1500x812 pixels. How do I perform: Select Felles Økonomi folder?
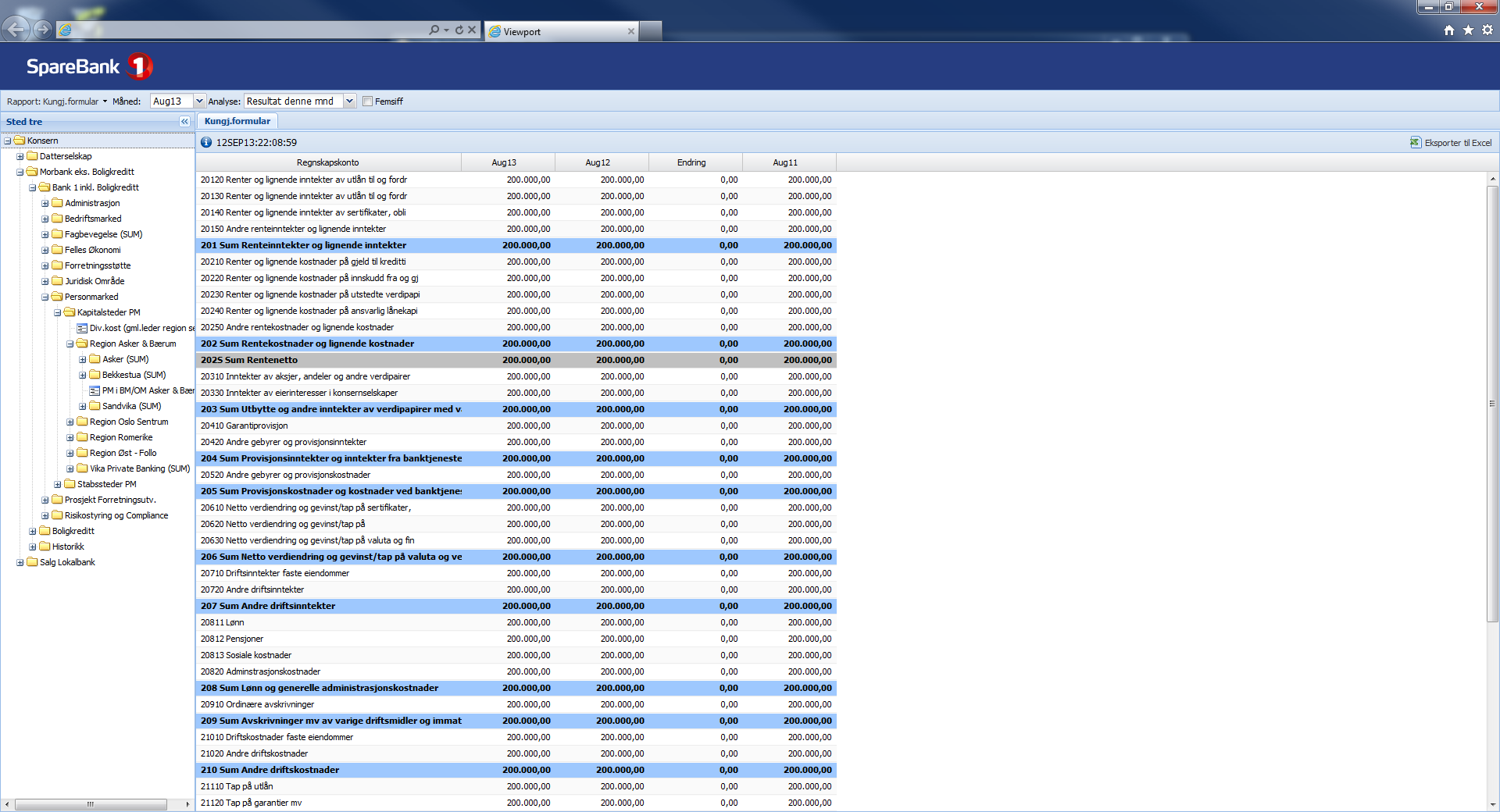tap(86, 250)
